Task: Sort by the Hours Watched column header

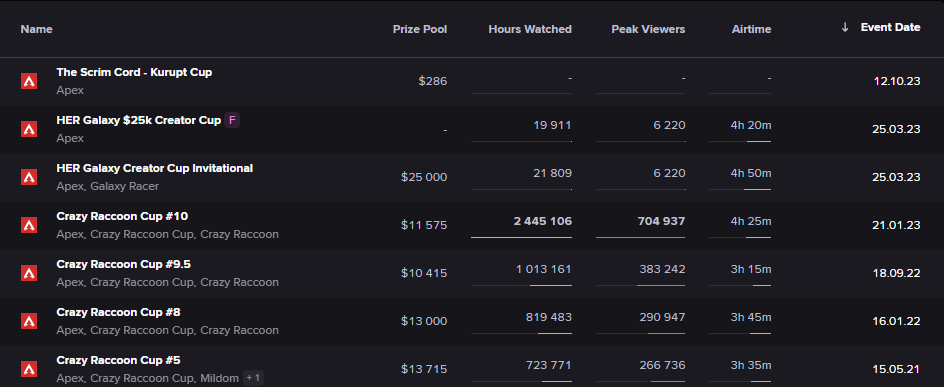Action: click(530, 29)
